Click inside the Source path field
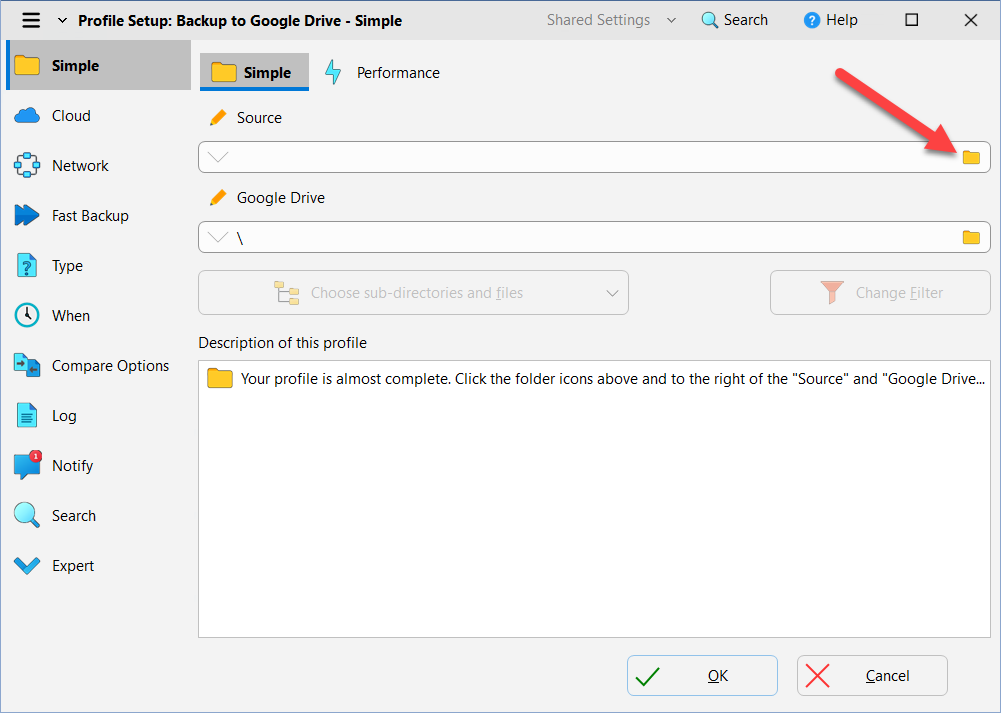The height and width of the screenshot is (713, 1001). (594, 157)
